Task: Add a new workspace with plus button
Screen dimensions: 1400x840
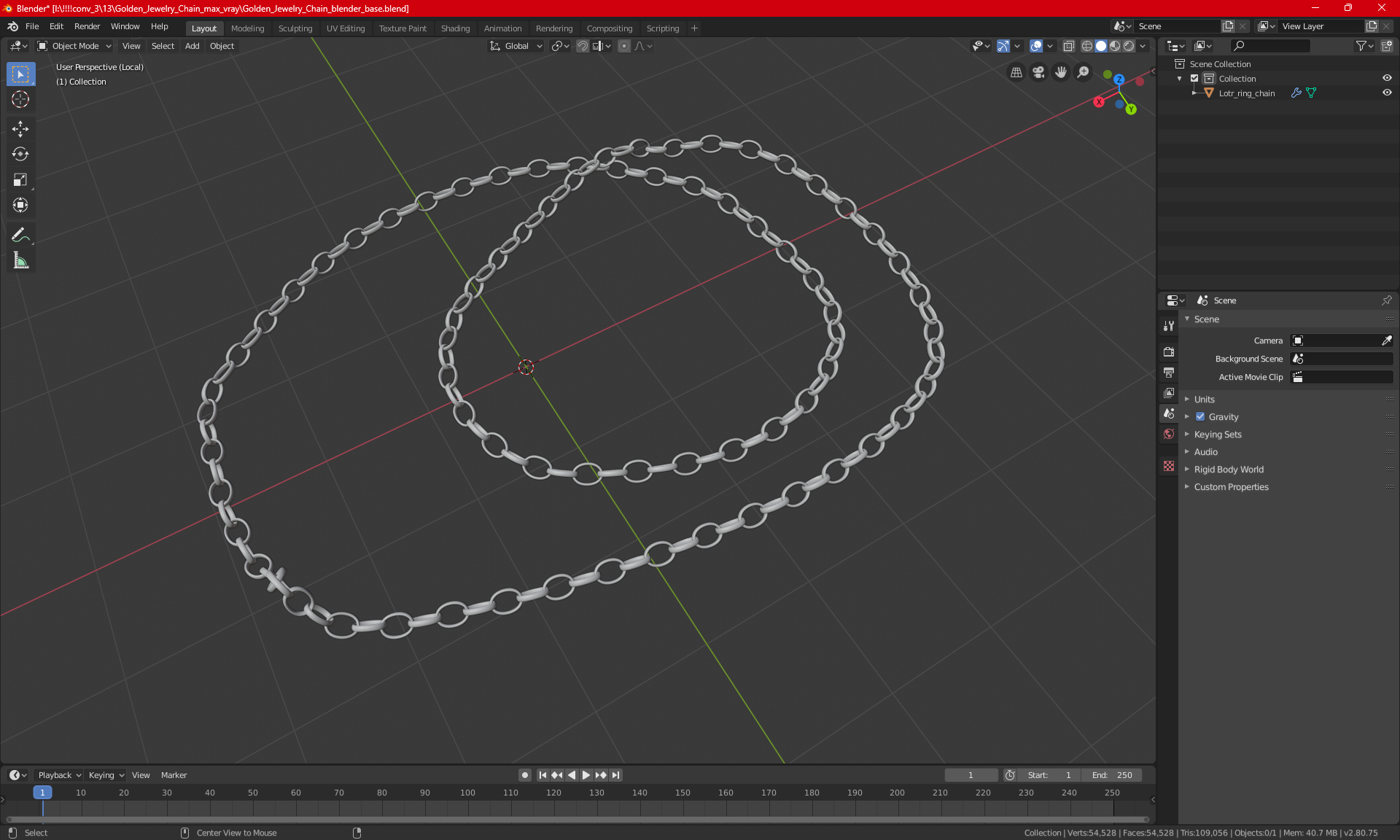Action: (x=694, y=28)
